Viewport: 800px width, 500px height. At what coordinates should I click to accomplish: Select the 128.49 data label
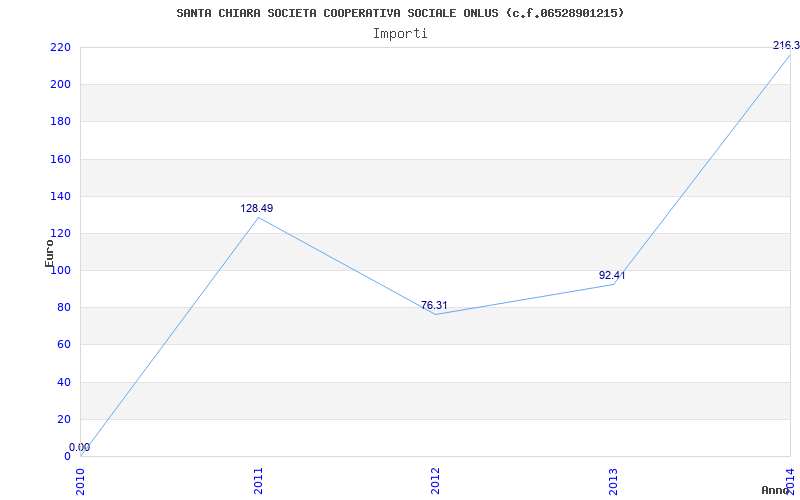[x=257, y=208]
